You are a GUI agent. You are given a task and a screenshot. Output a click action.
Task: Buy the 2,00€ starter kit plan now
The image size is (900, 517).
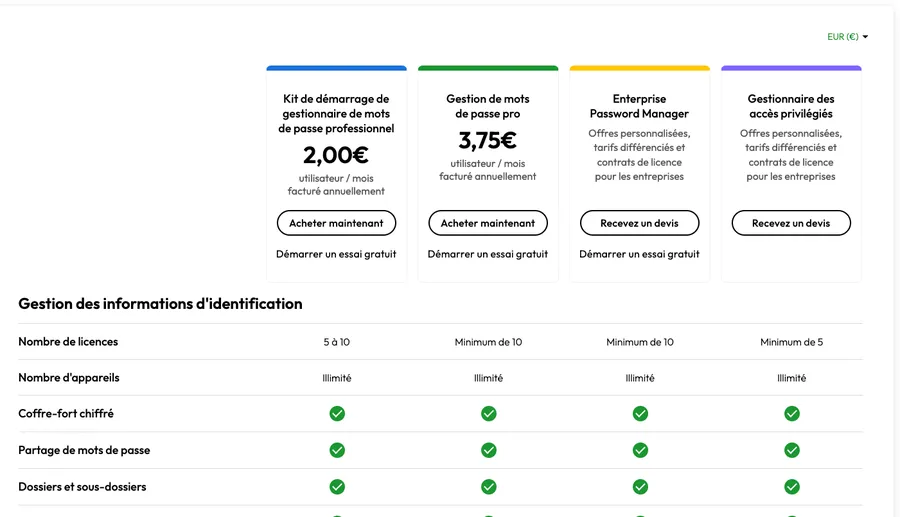[336, 223]
